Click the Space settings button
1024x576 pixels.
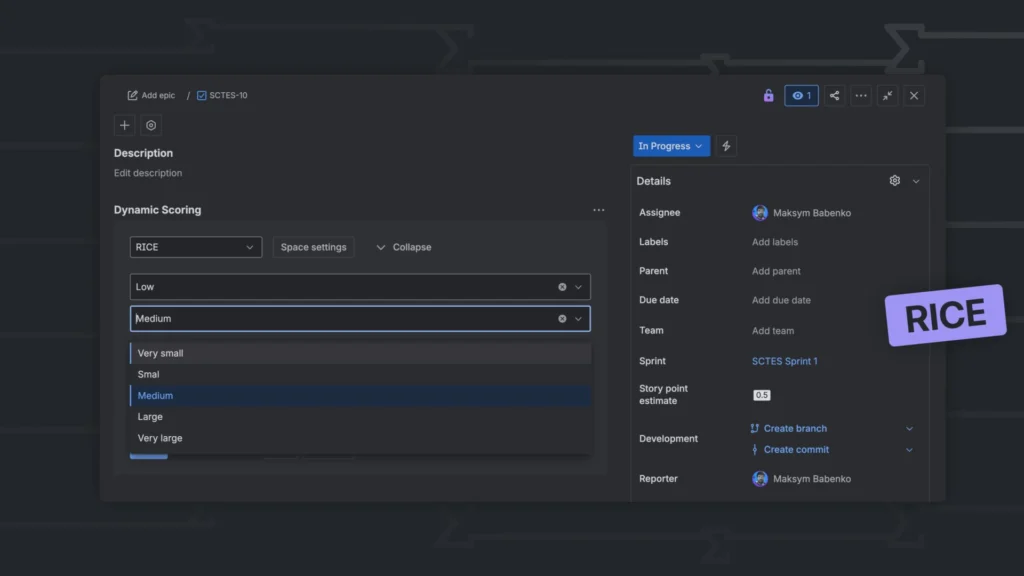click(313, 247)
